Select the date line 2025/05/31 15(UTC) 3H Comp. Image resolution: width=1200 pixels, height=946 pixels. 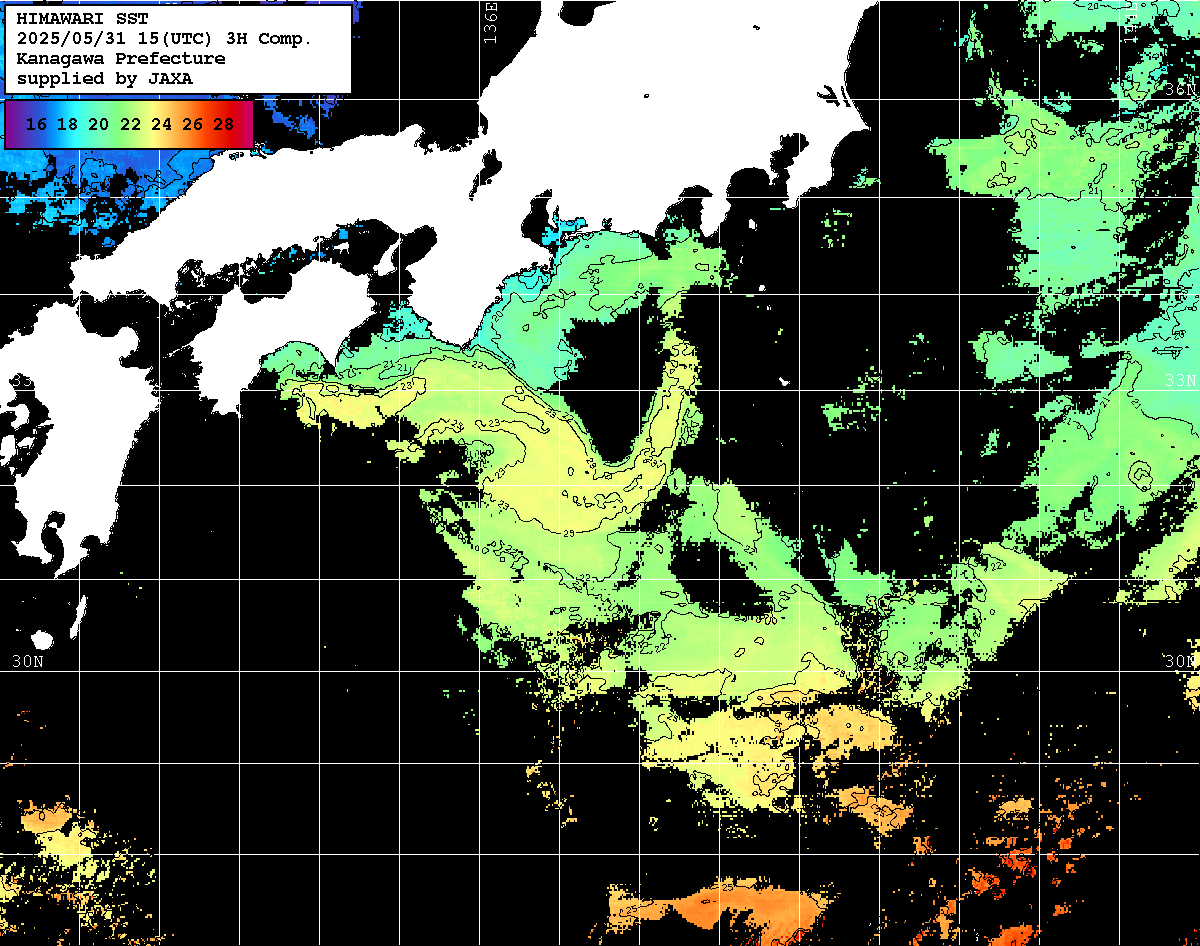click(165, 38)
